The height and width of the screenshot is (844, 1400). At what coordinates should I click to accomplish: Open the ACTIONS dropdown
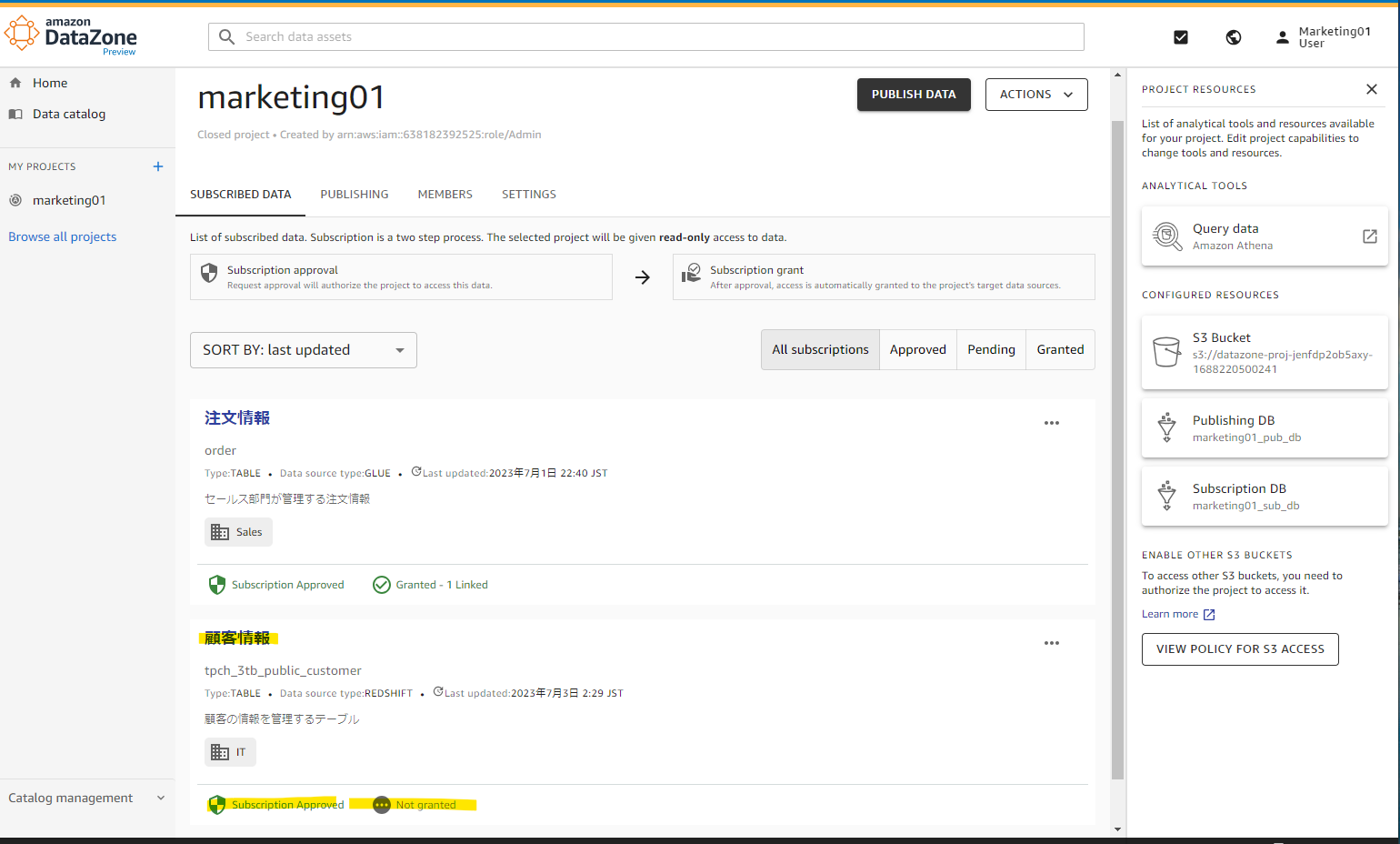1036,95
